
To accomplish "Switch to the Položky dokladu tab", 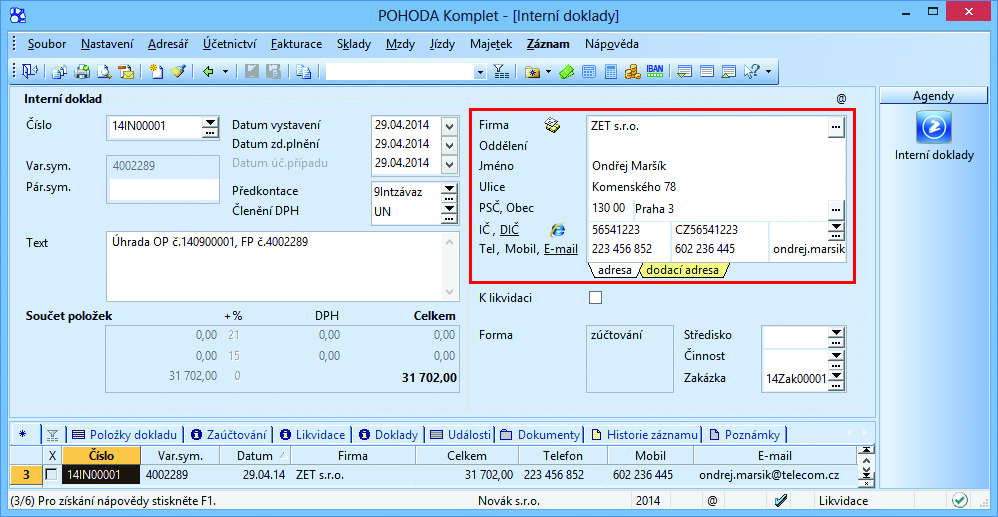I will point(125,435).
